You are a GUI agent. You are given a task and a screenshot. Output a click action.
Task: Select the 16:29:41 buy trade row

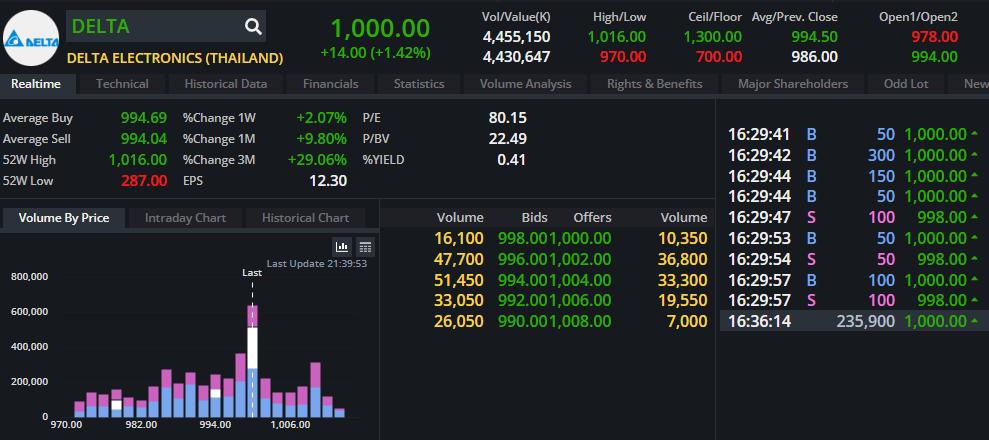(x=853, y=134)
